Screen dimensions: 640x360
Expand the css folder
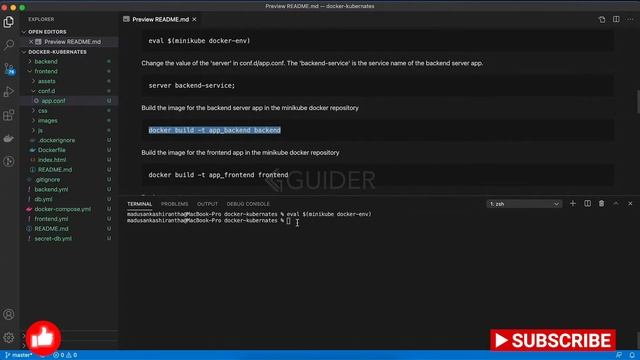(42, 111)
